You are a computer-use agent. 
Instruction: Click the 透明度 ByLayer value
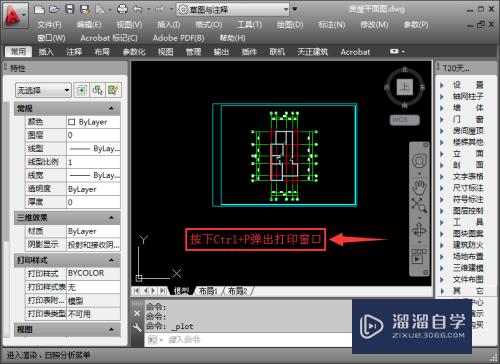(93, 189)
